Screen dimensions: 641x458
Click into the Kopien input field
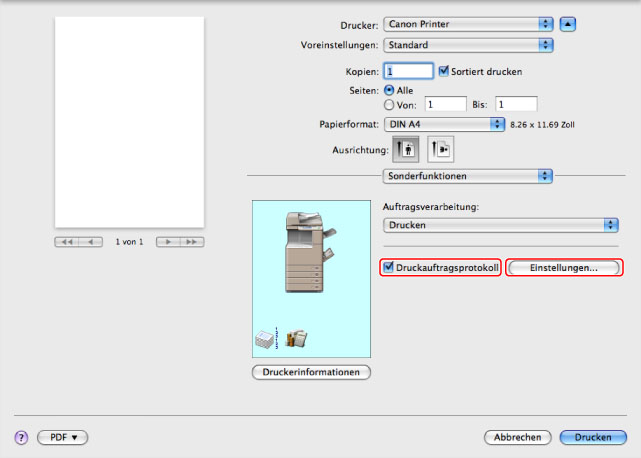click(x=408, y=71)
